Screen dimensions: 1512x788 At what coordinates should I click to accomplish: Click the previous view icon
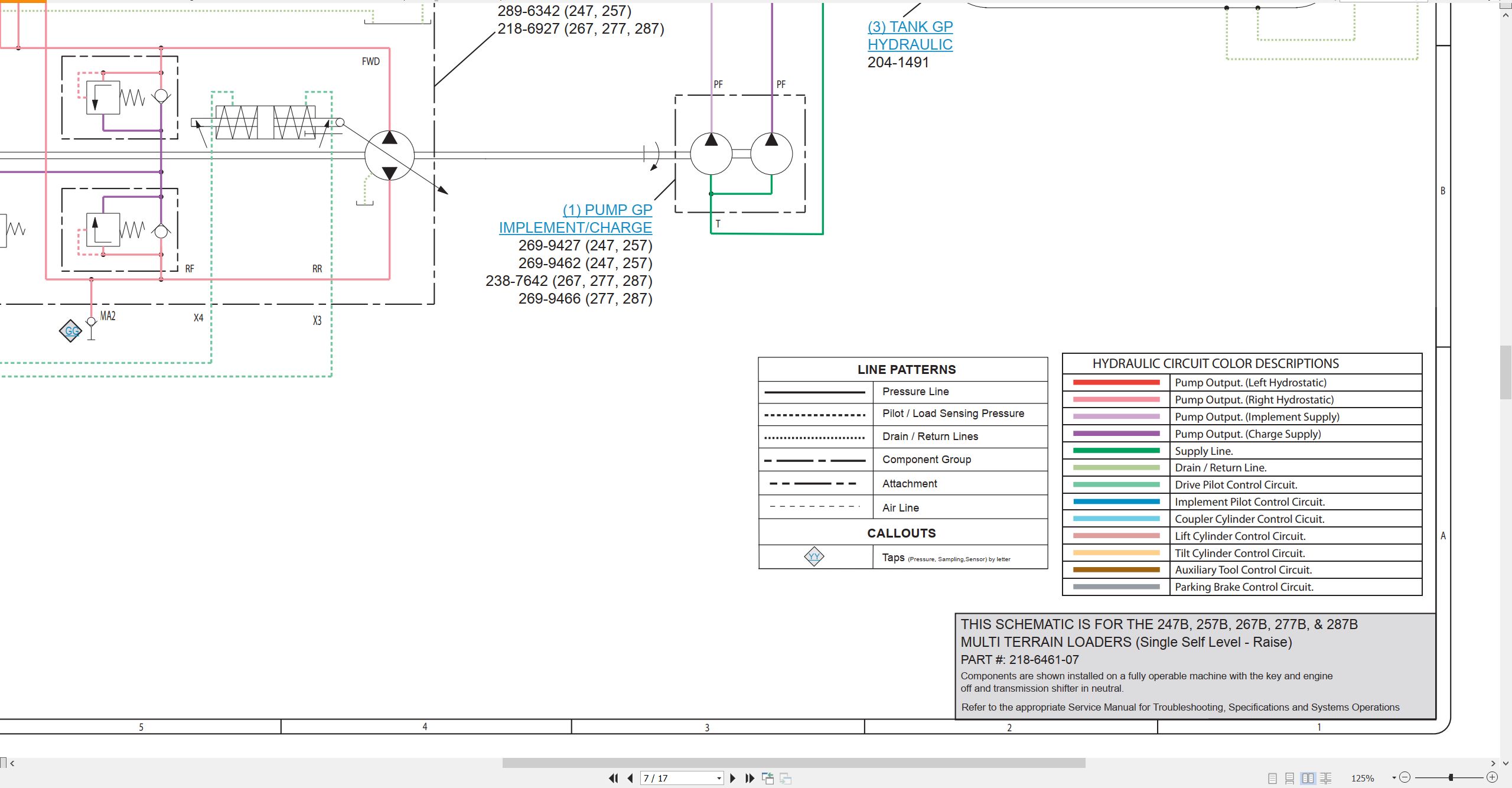(768, 778)
